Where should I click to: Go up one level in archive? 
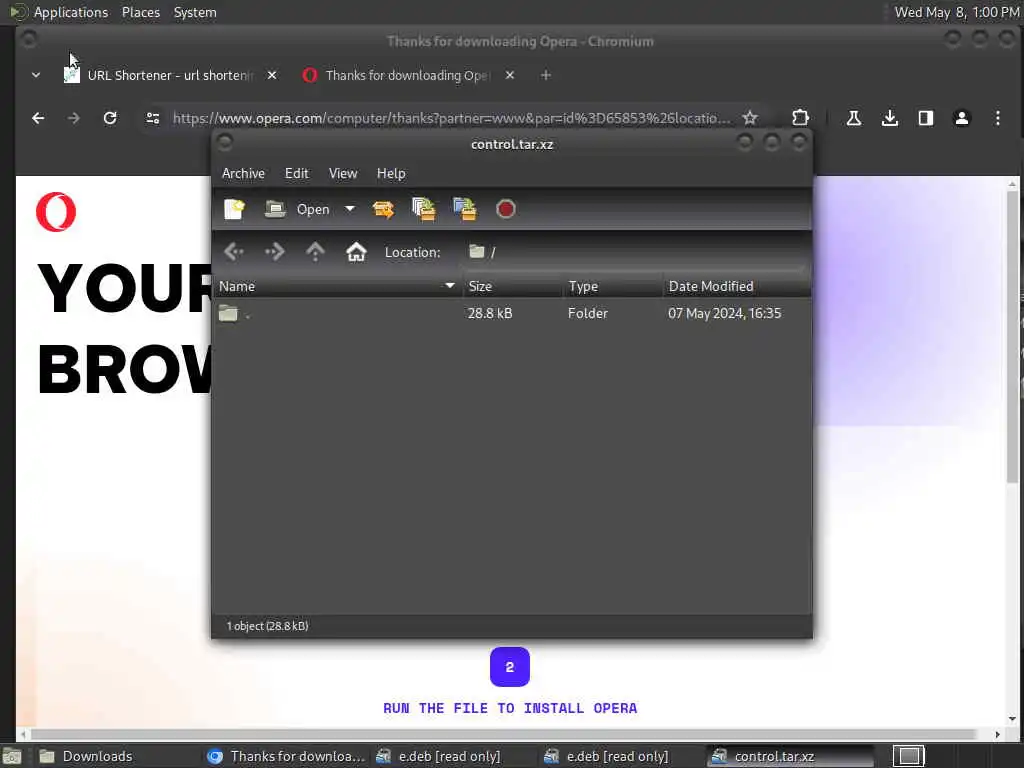click(315, 252)
